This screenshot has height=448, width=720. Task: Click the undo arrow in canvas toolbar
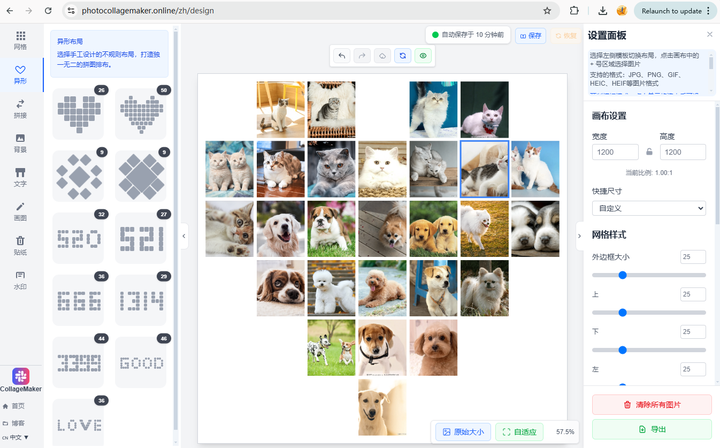click(342, 57)
